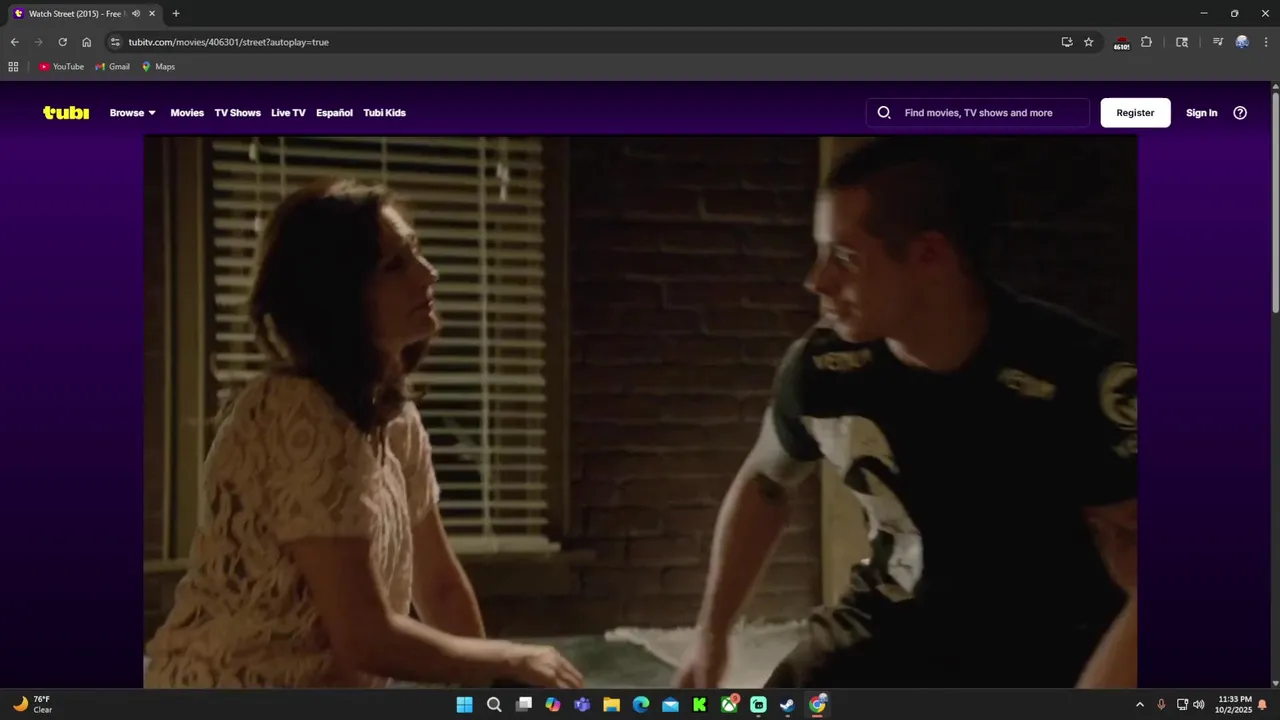Open the Maps bookmark

pyautogui.click(x=158, y=67)
